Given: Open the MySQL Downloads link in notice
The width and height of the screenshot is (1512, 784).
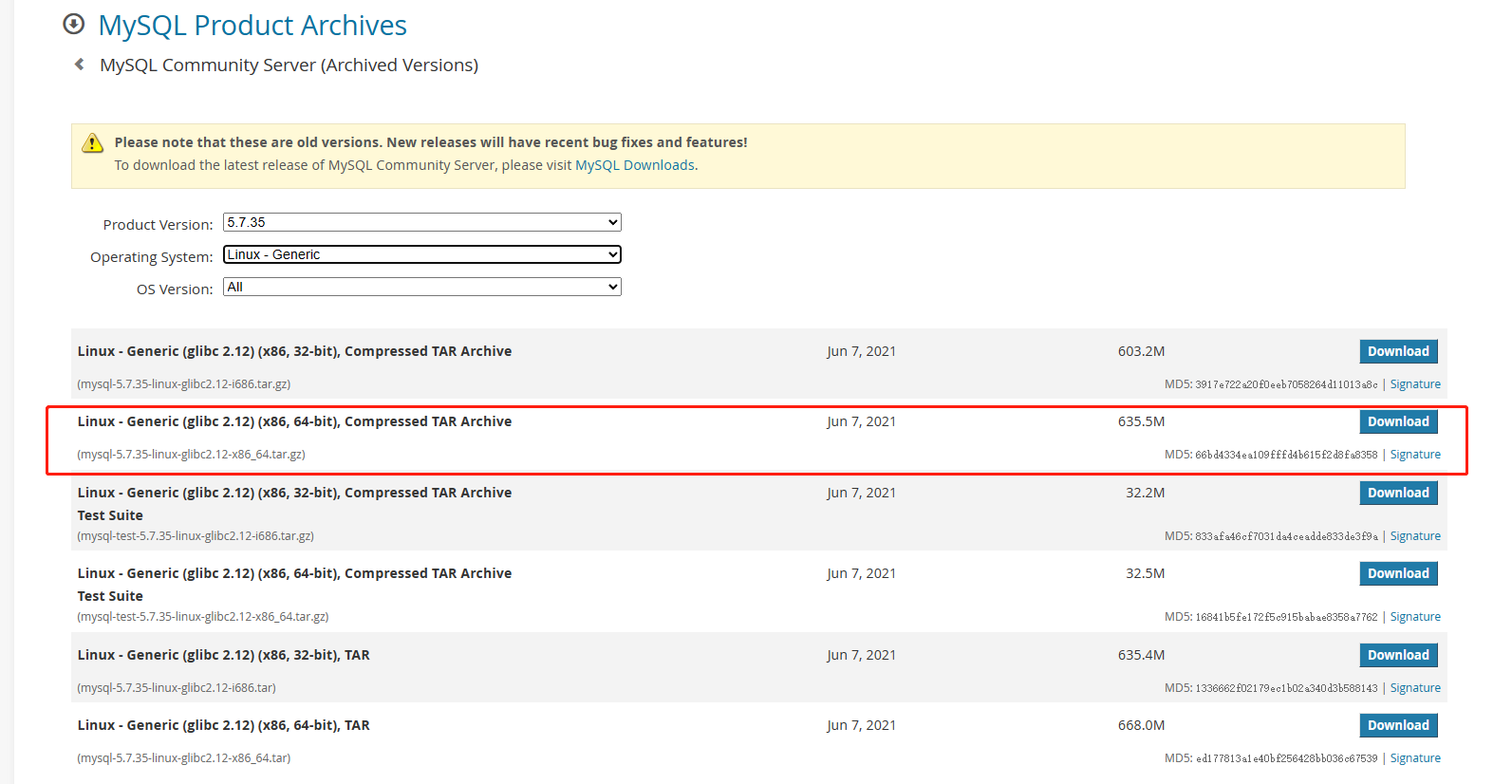Looking at the screenshot, I should (635, 165).
